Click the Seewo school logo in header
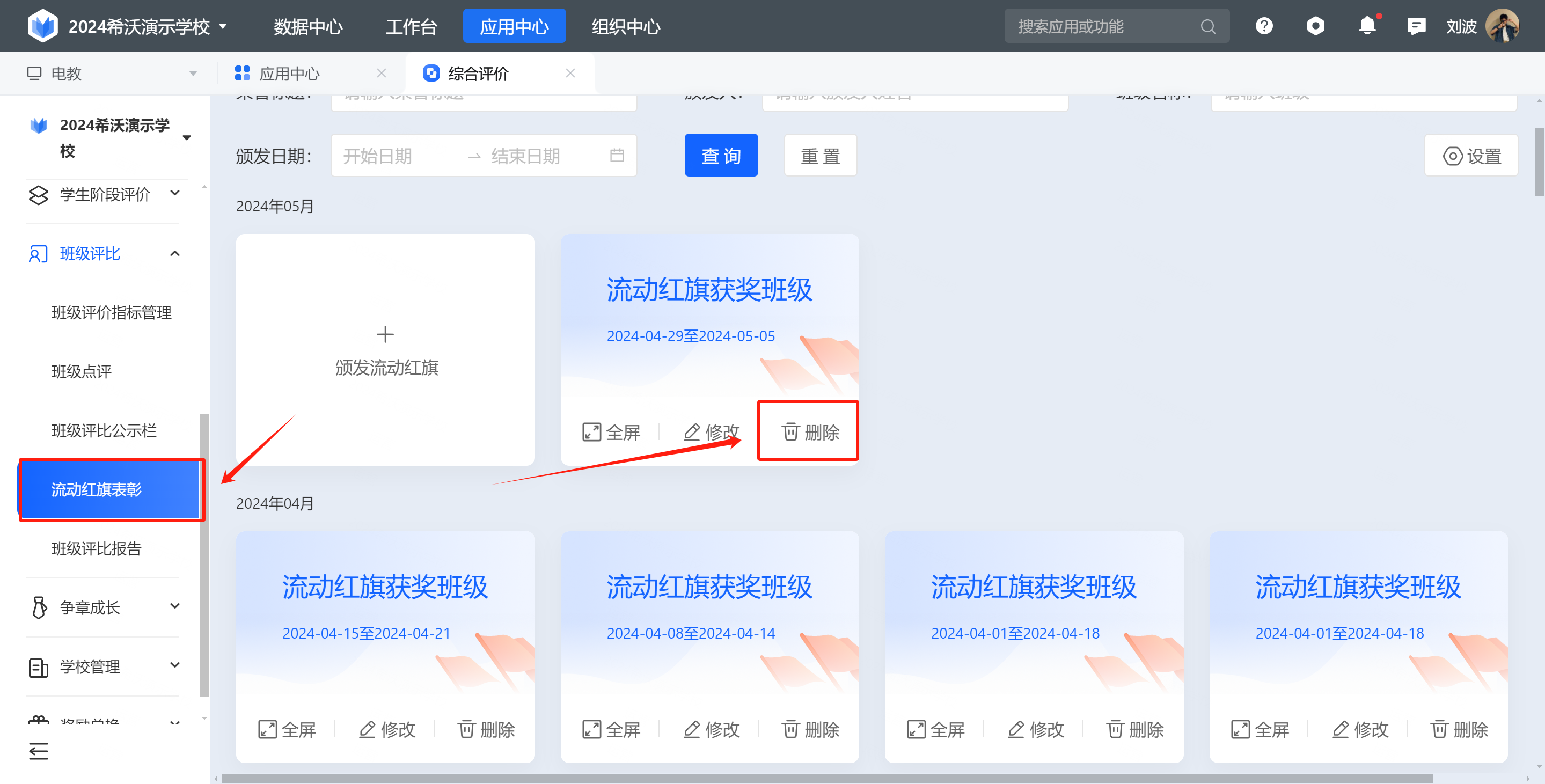Viewport: 1545px width, 784px height. point(42,26)
